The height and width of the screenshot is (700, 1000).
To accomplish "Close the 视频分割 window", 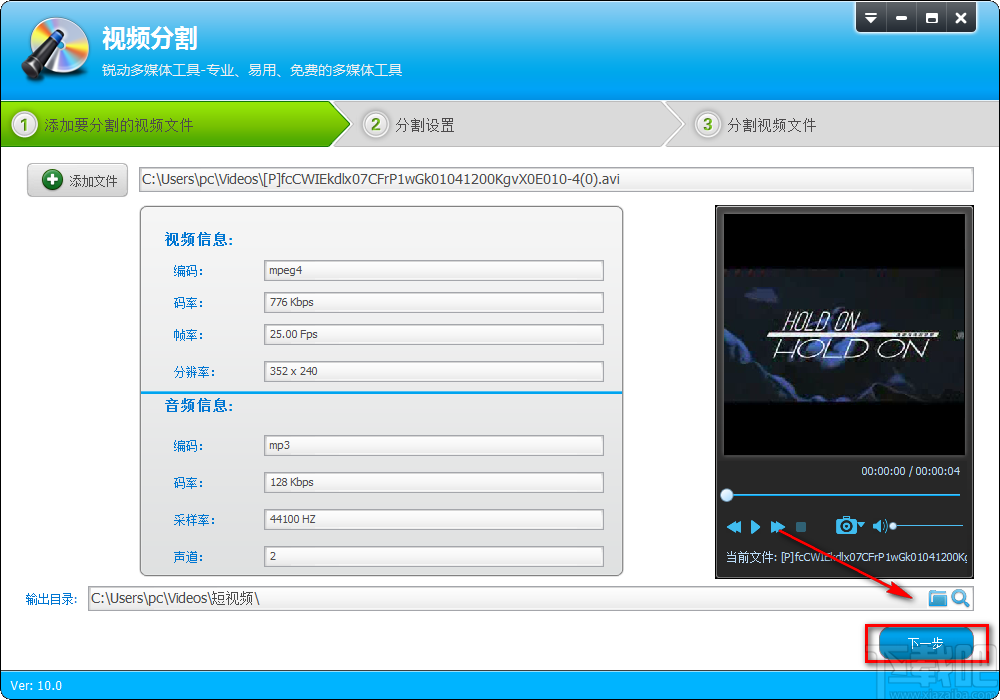I will [961, 18].
